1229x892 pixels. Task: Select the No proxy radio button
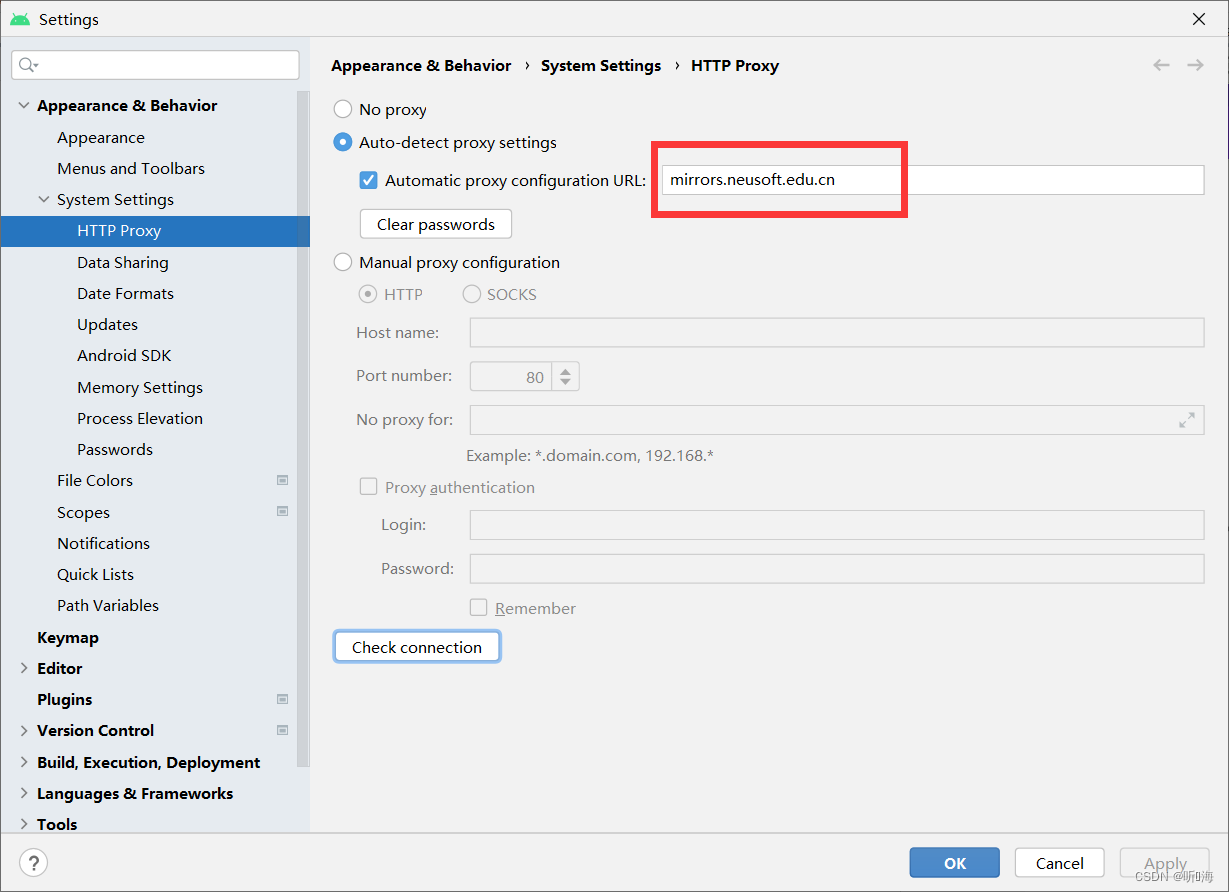coord(343,109)
